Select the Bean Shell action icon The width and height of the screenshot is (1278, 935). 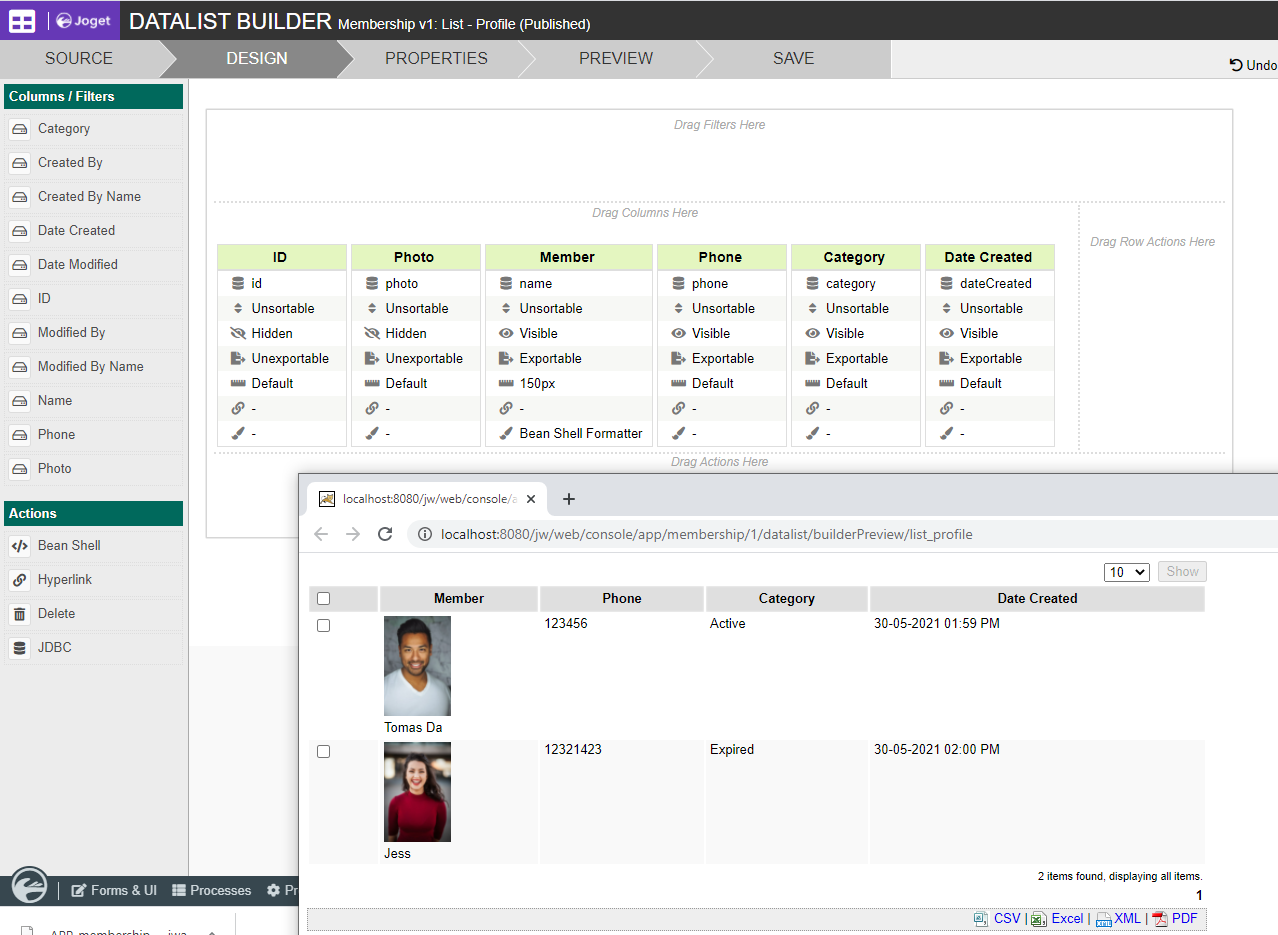19,546
